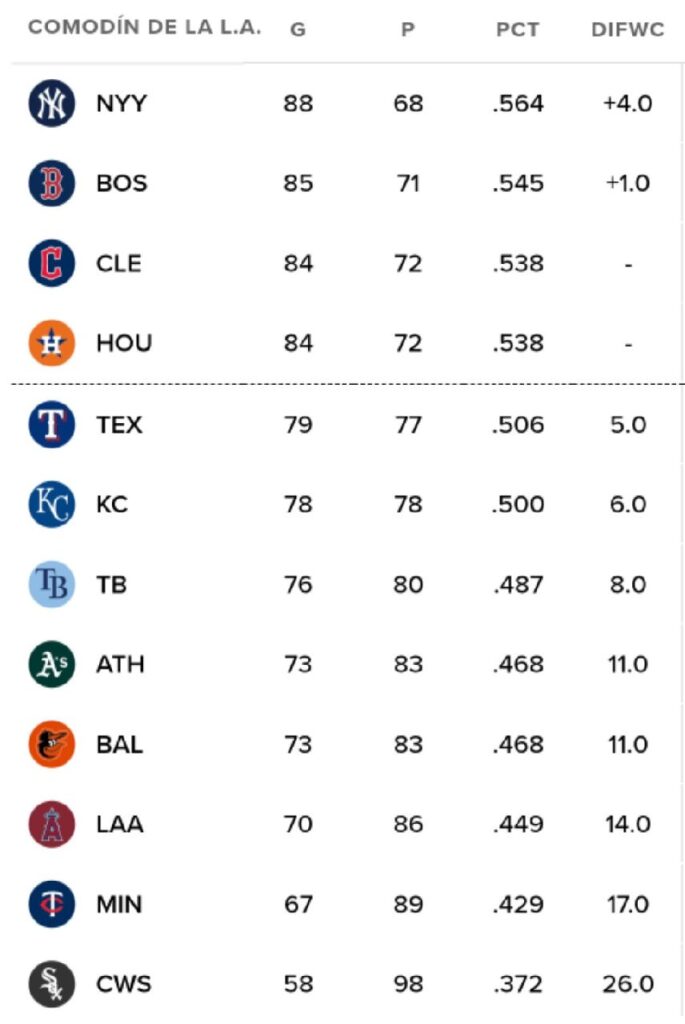Select the Kansas City Royals logo

coord(52,505)
